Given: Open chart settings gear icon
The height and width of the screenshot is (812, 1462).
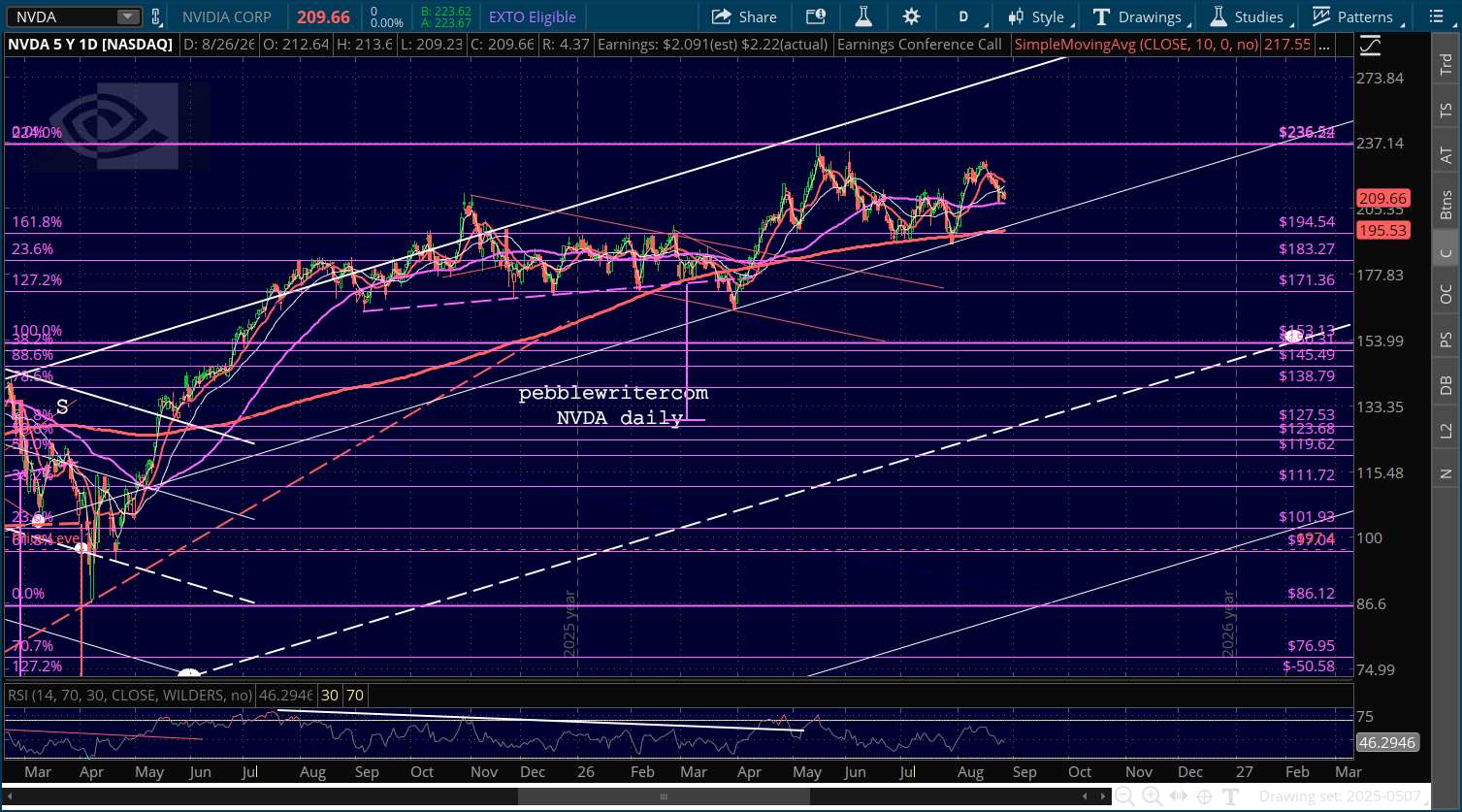Looking at the screenshot, I should coord(911,16).
